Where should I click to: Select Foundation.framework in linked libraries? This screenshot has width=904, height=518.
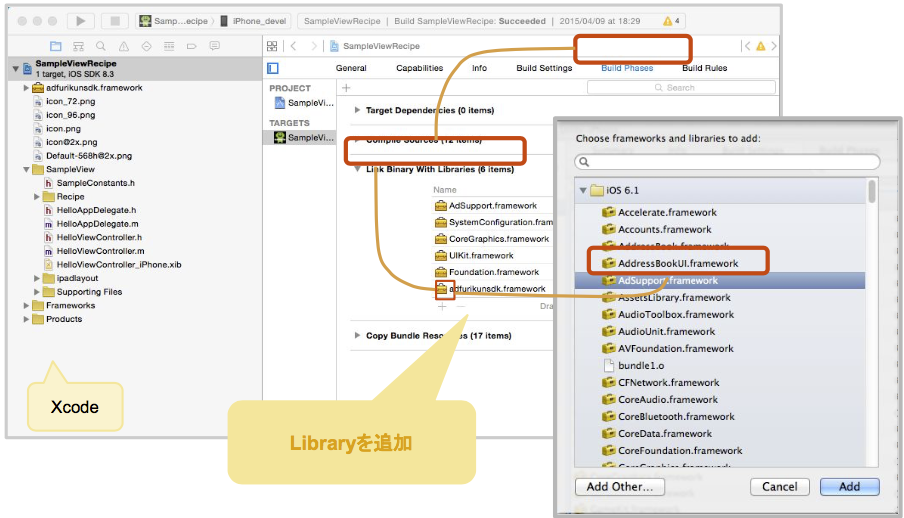point(494,272)
